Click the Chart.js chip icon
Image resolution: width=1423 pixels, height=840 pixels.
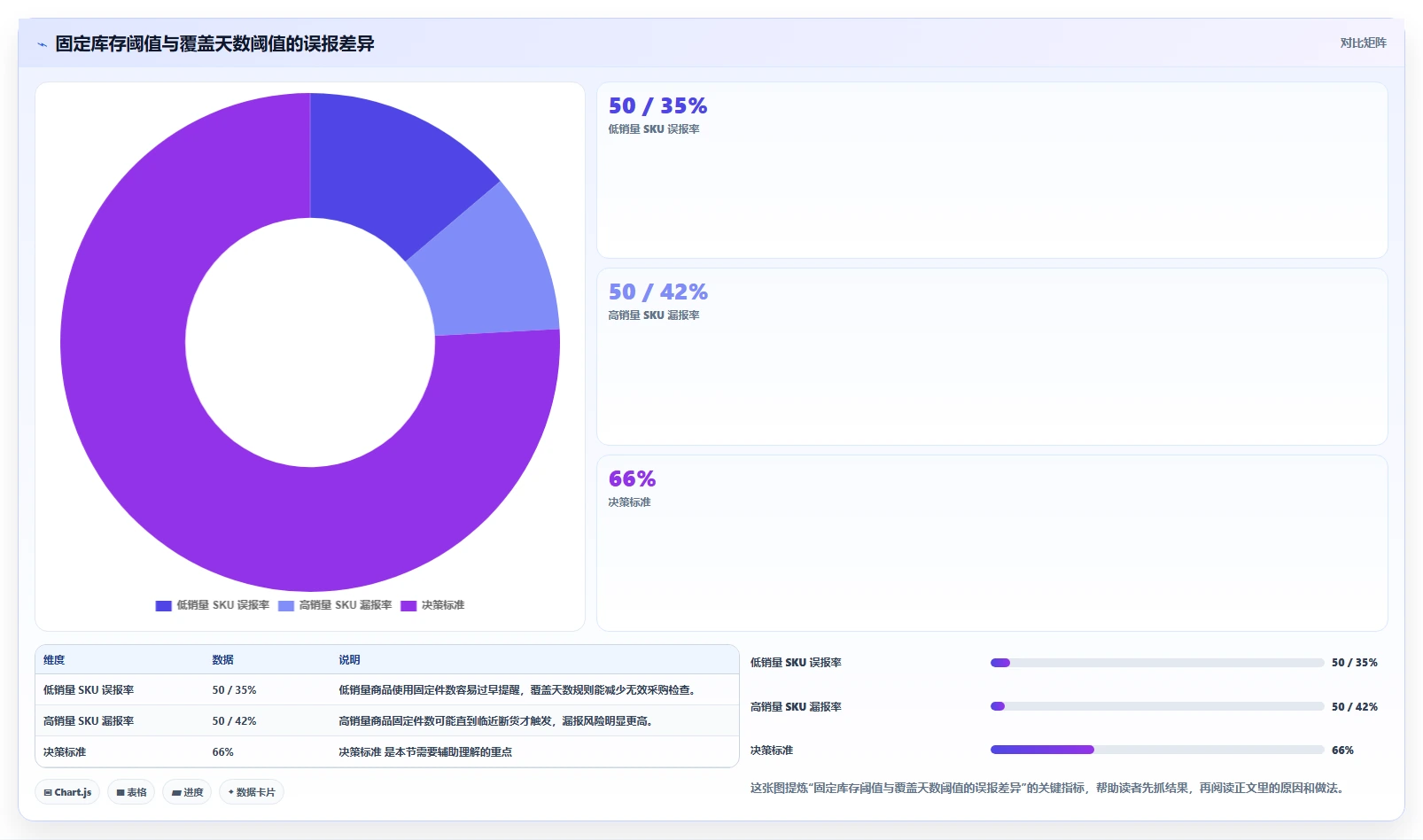48,793
